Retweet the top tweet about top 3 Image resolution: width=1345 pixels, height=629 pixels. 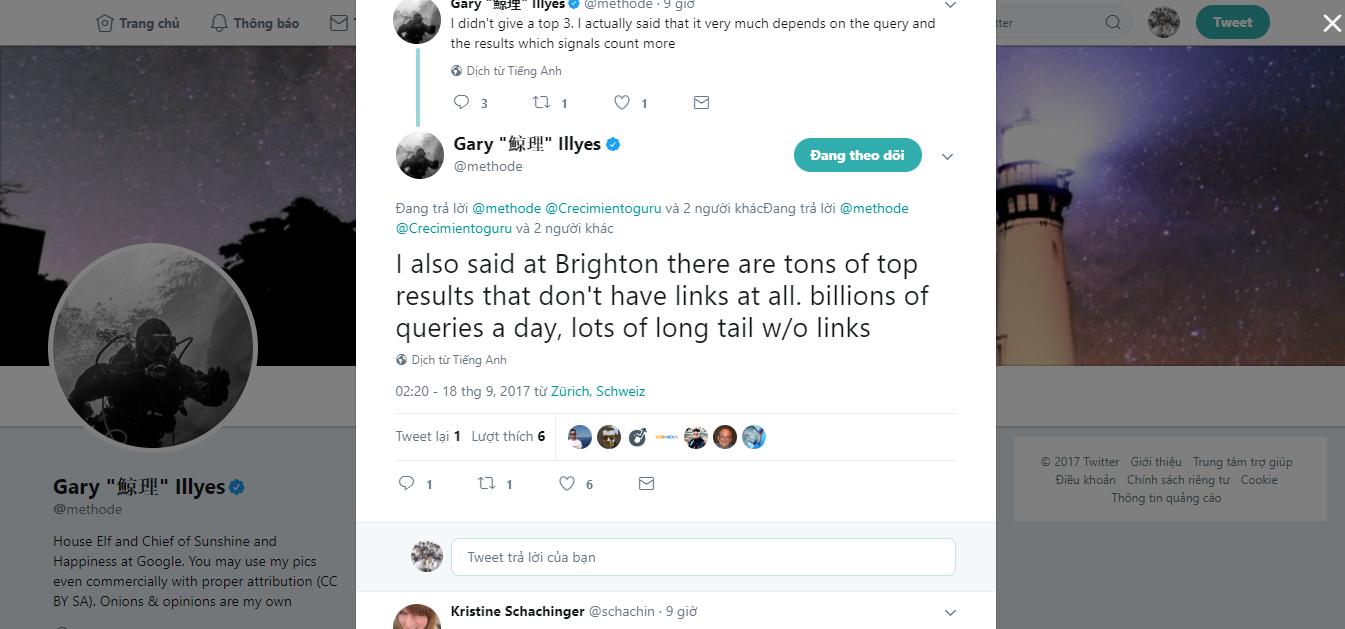tap(541, 102)
